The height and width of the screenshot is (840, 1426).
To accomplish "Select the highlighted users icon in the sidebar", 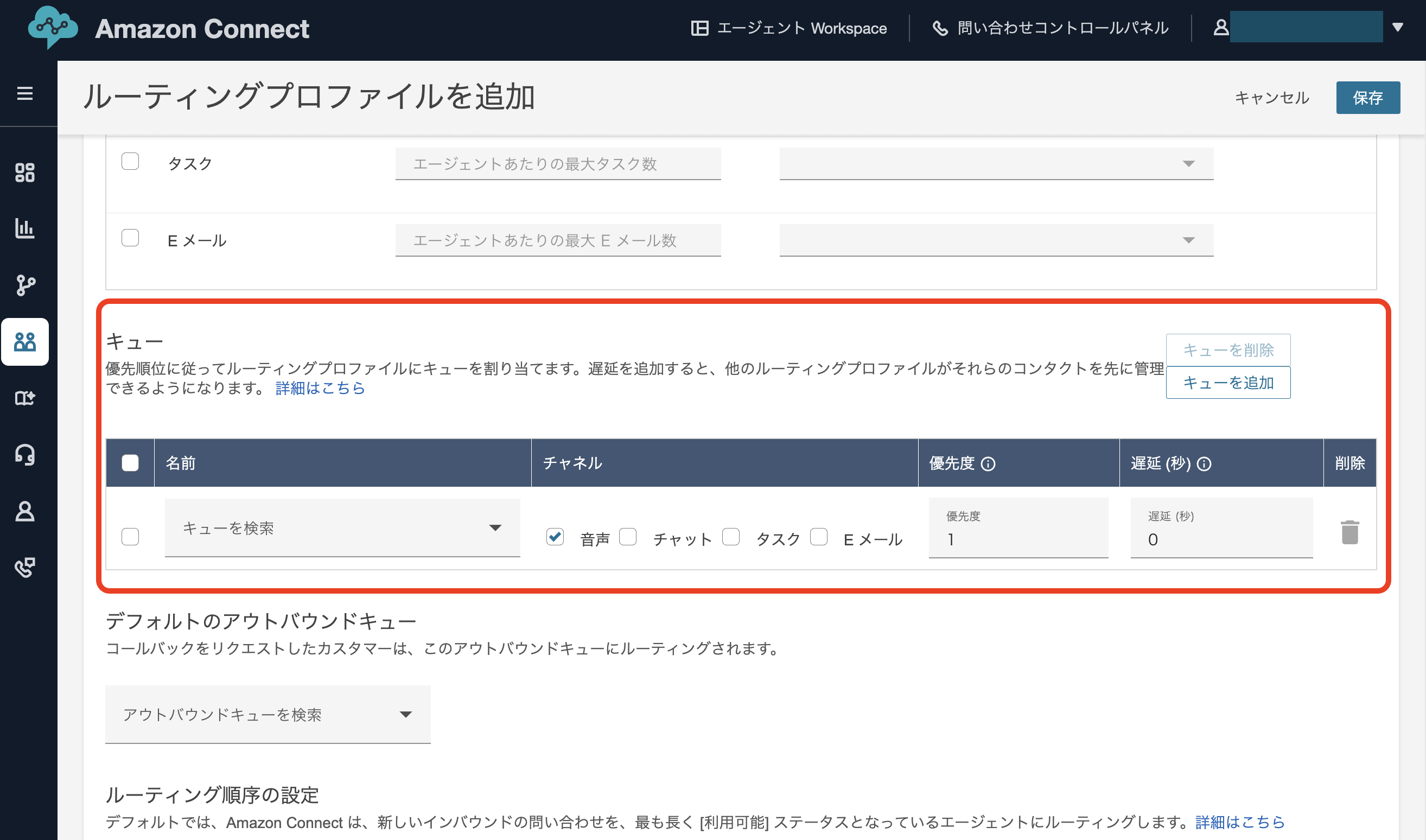I will pyautogui.click(x=25, y=342).
